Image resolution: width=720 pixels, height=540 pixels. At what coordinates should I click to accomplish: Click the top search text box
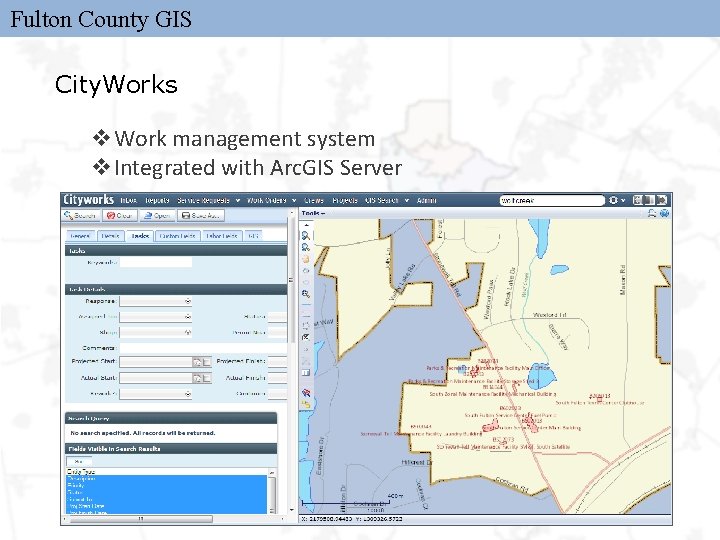point(552,200)
